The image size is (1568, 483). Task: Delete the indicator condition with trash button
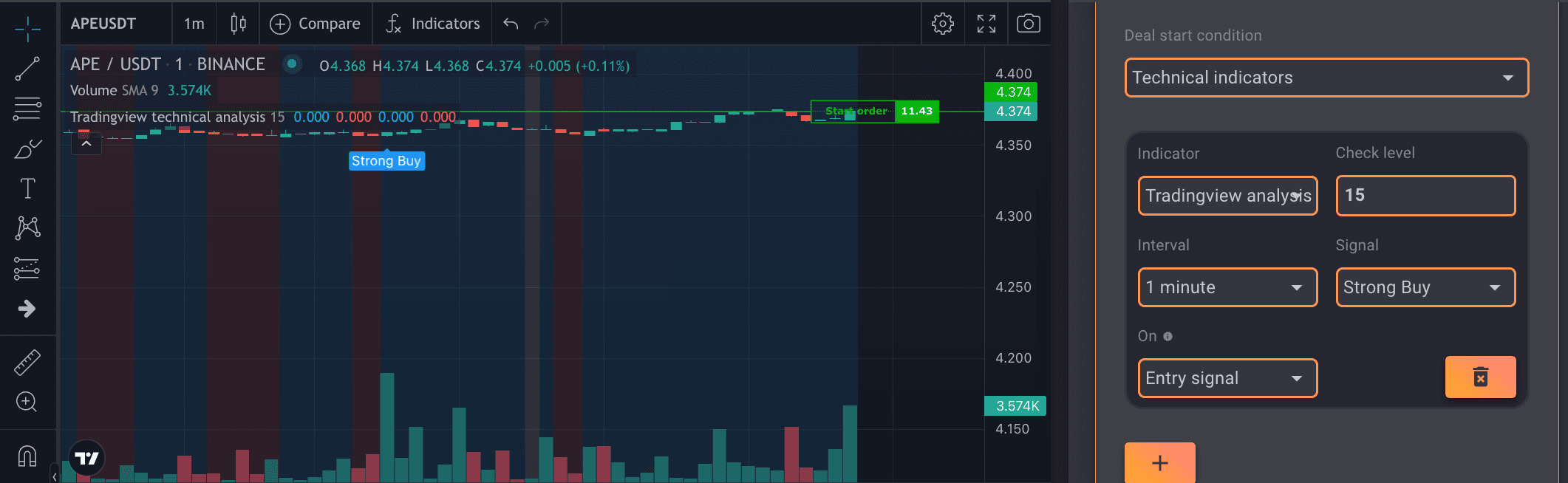click(x=1480, y=377)
